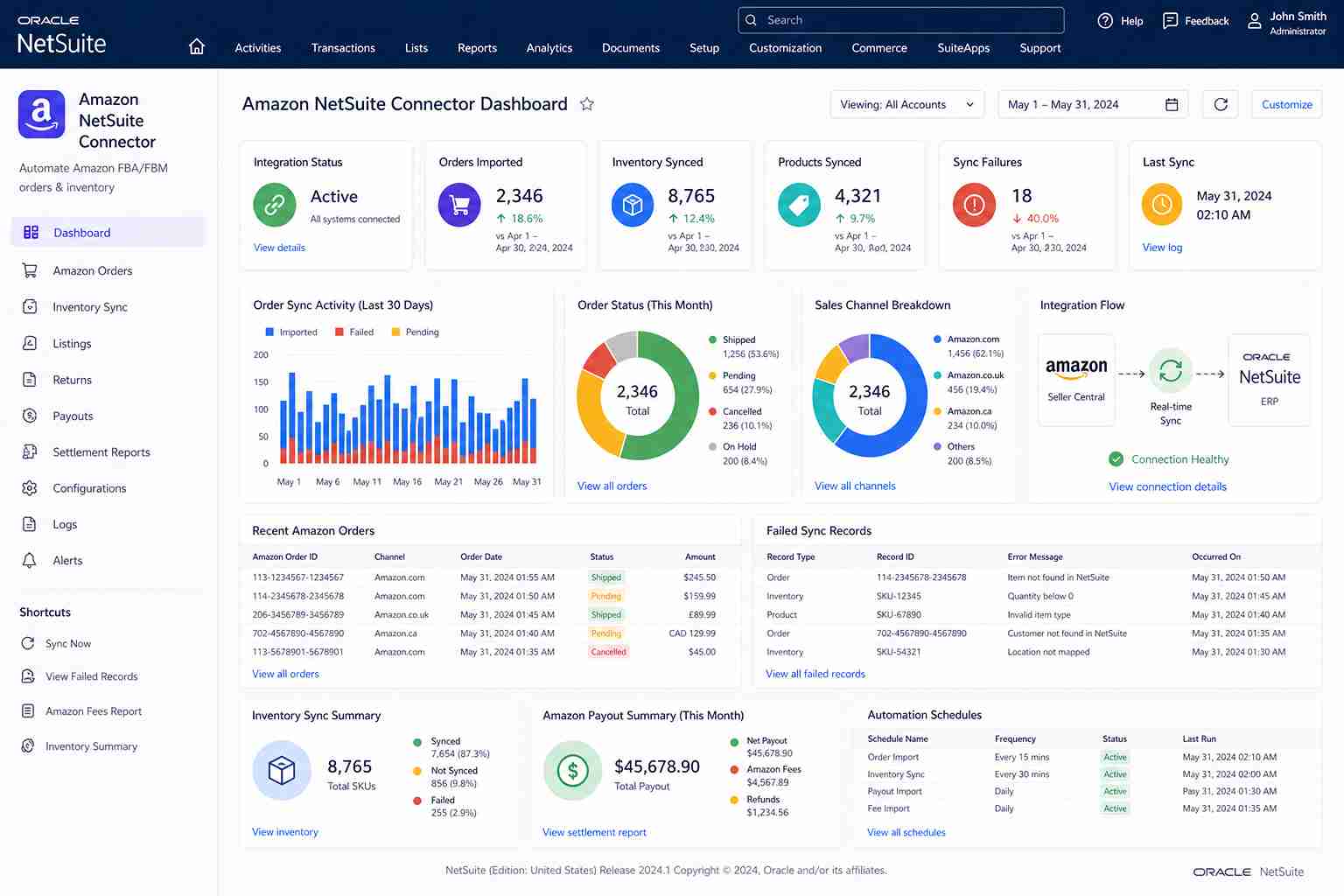This screenshot has height=896, width=1344.
Task: Click View all orders under Order Status chart
Action: click(612, 486)
